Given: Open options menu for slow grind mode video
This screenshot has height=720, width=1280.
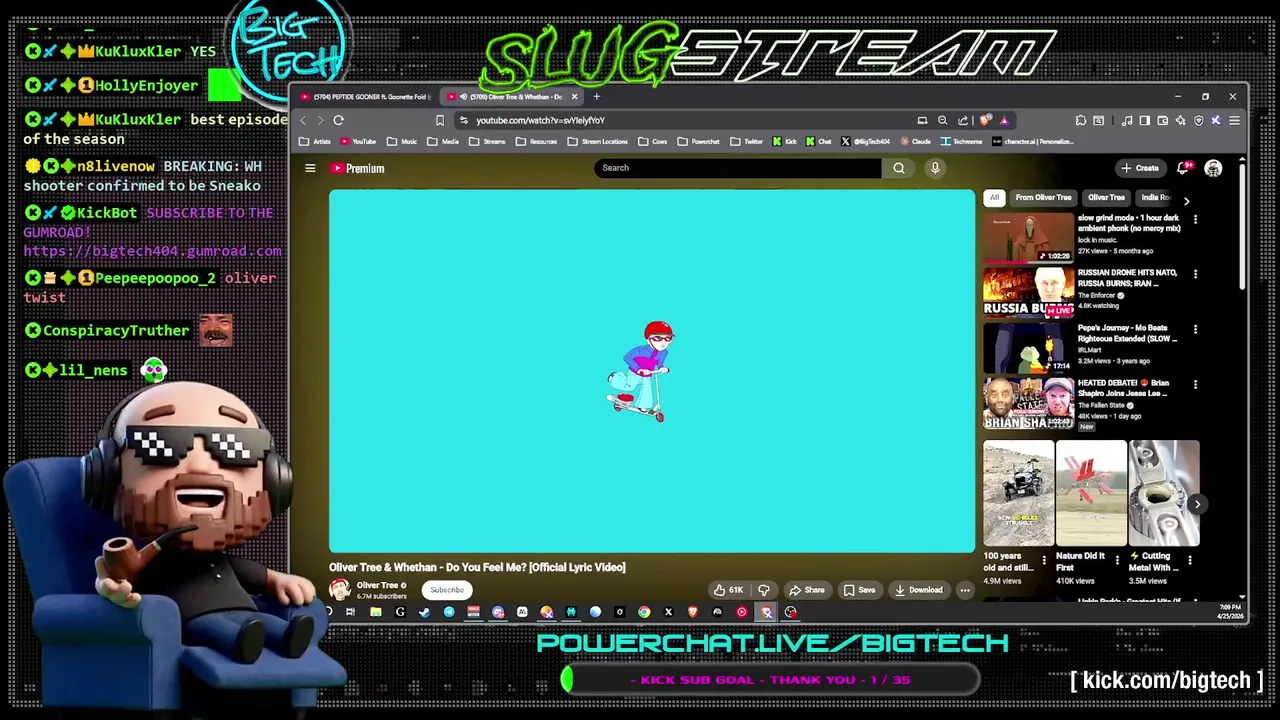Looking at the screenshot, I should coord(1195,219).
